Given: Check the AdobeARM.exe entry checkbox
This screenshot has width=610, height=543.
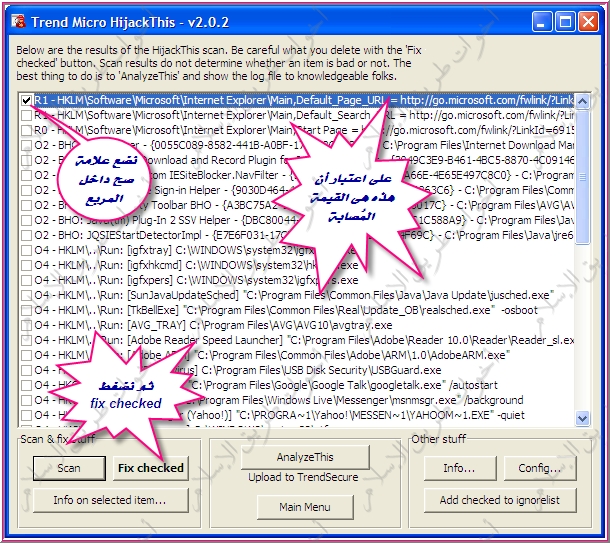Looking at the screenshot, I should (x=26, y=355).
